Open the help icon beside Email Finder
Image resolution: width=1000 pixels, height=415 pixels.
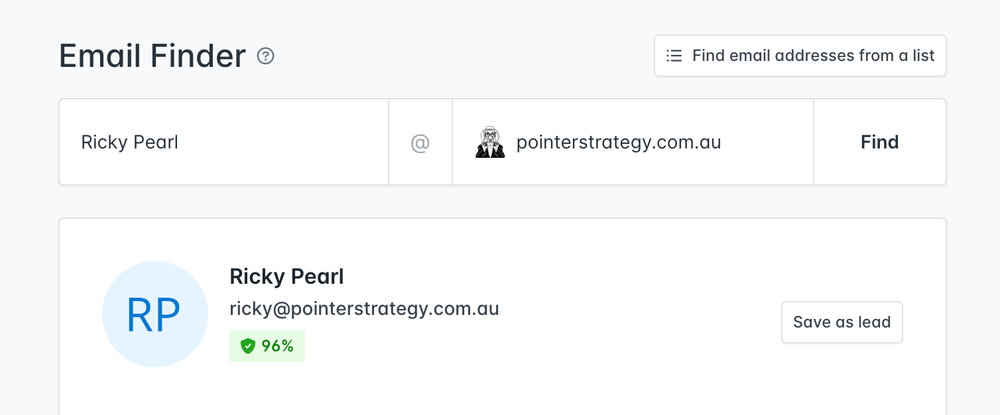point(265,56)
